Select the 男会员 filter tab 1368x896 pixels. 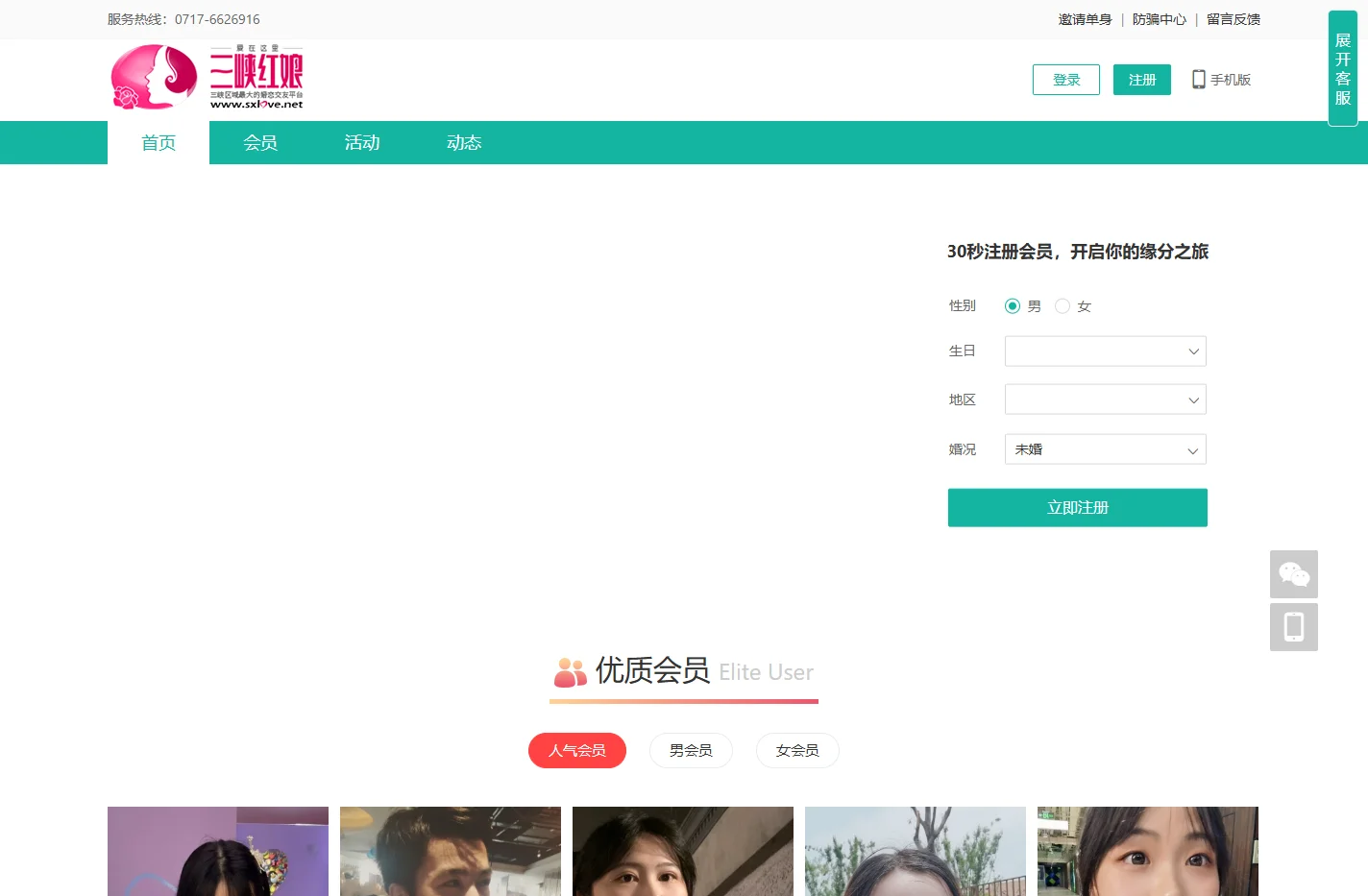coord(691,751)
